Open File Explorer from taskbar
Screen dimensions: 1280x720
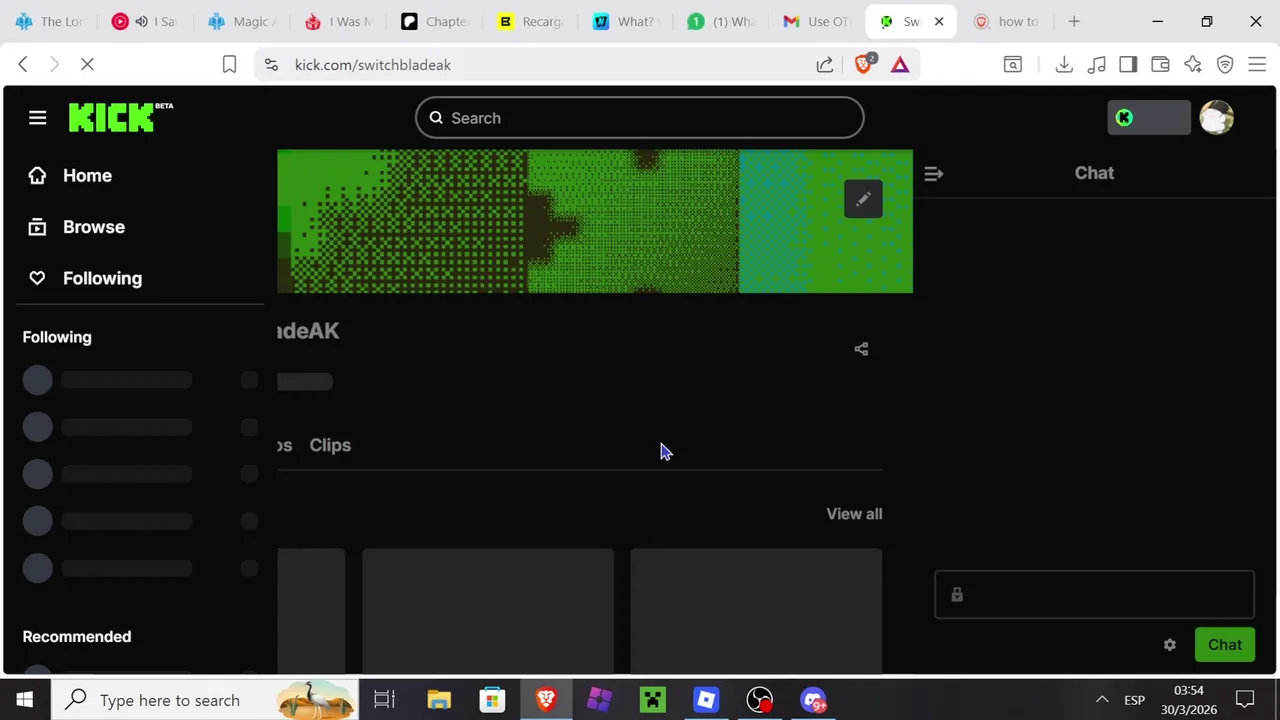(439, 700)
